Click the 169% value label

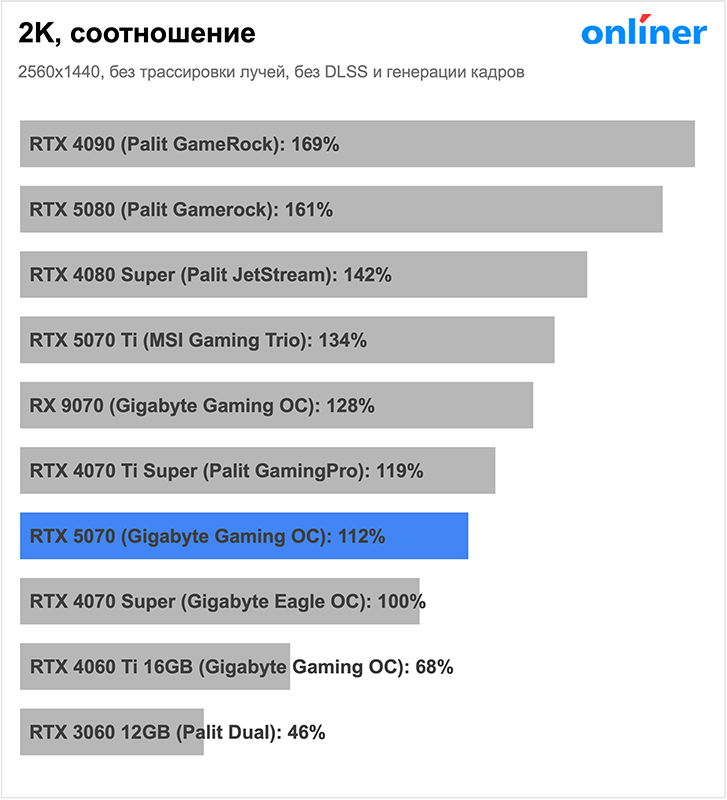pyautogui.click(x=315, y=144)
